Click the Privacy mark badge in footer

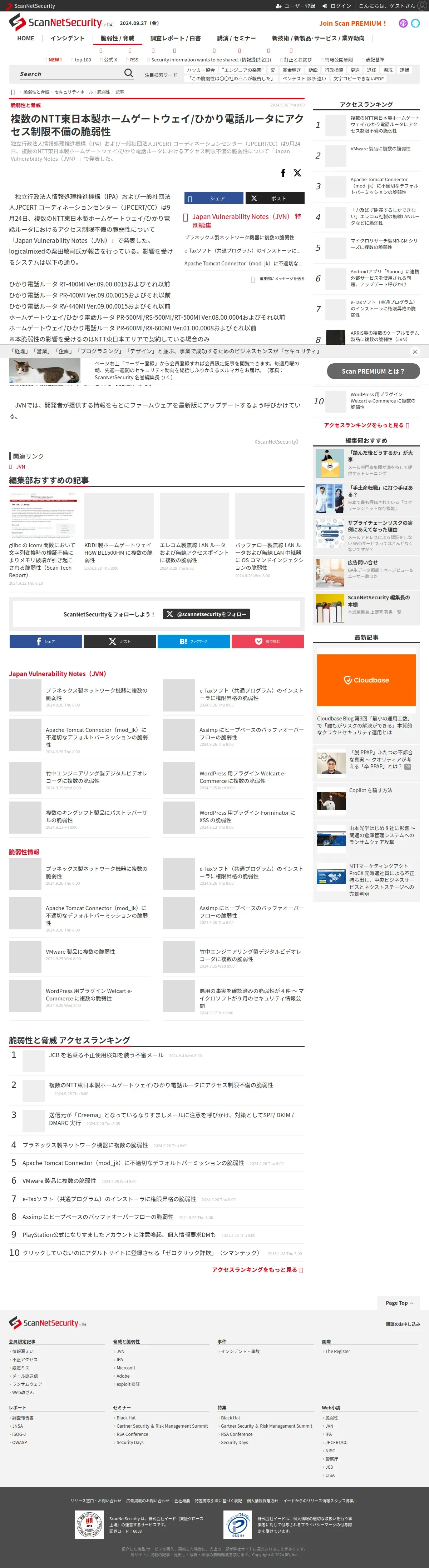click(x=238, y=1525)
